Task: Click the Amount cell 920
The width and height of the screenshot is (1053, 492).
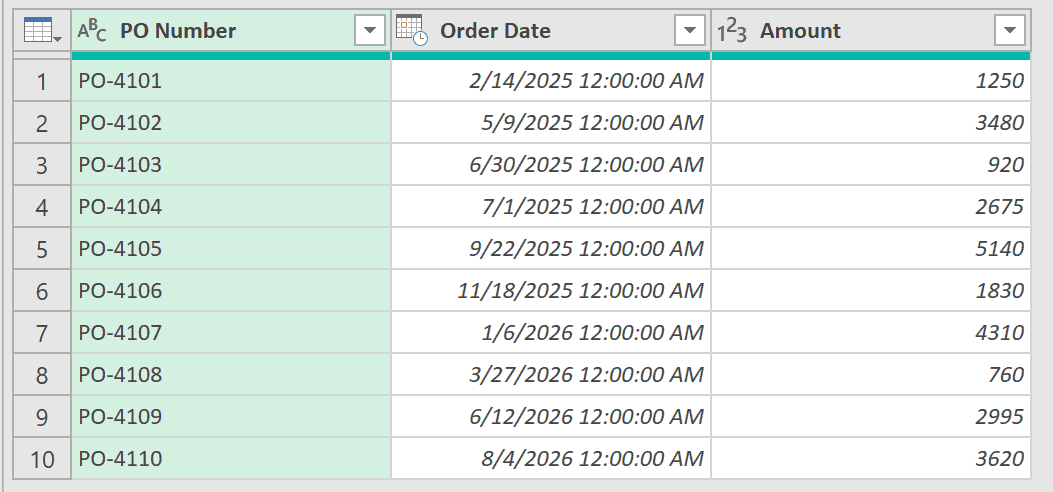Action: click(x=871, y=164)
